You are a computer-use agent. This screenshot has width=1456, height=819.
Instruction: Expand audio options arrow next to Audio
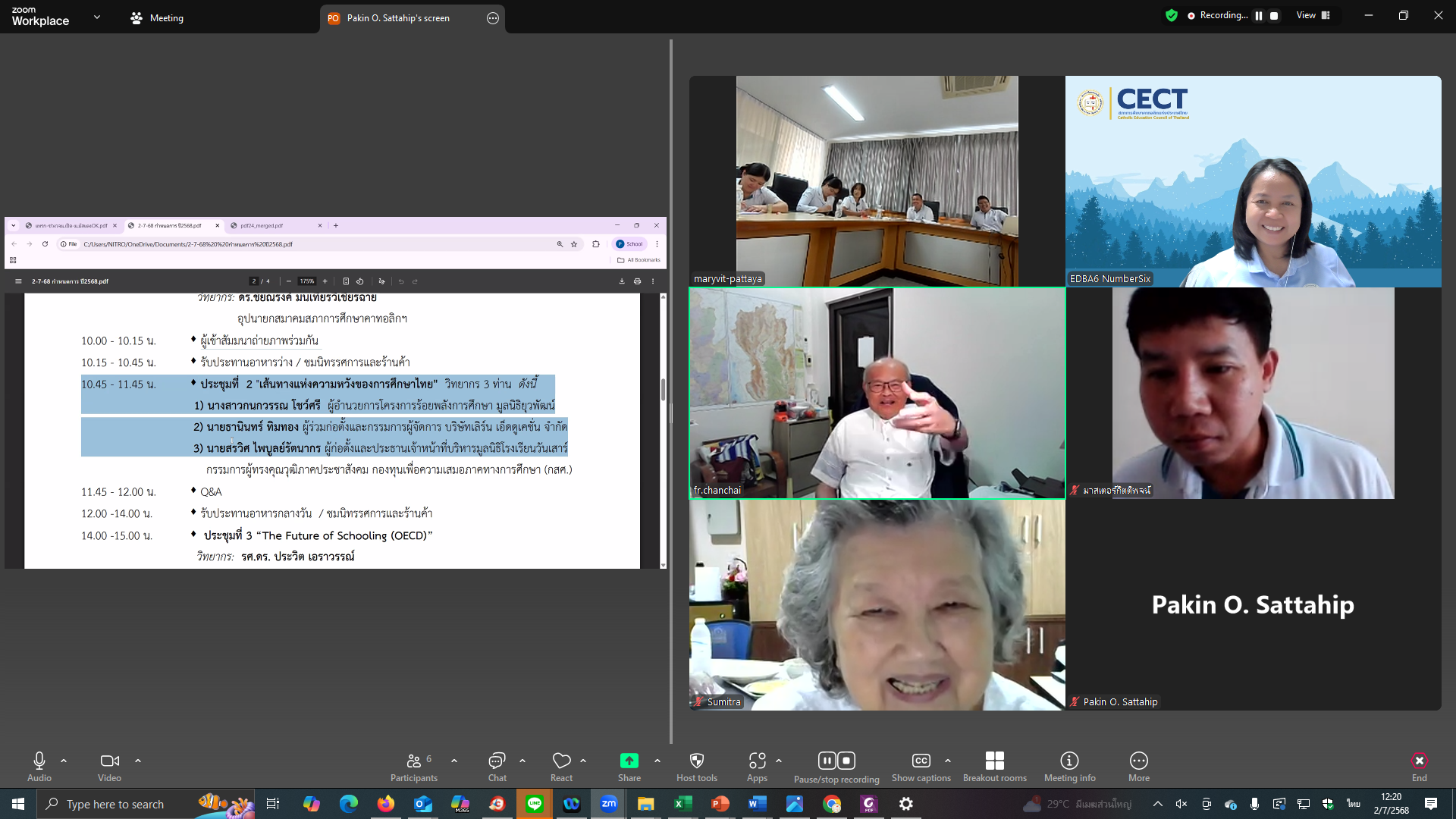point(64,761)
